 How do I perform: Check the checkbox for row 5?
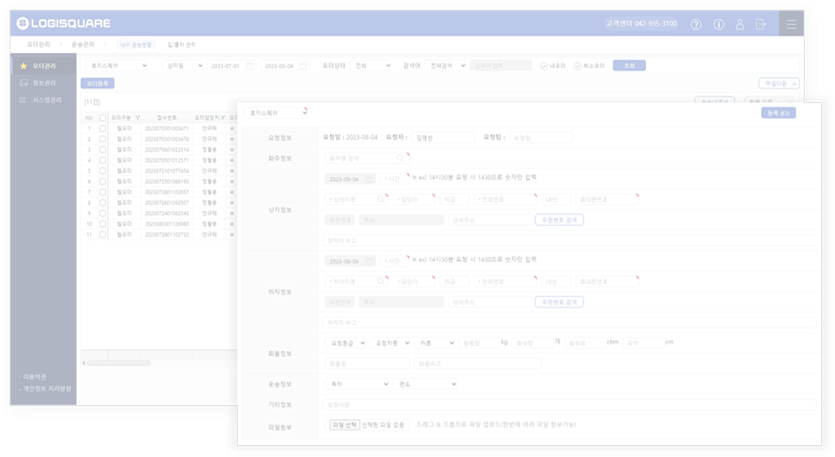(103, 171)
